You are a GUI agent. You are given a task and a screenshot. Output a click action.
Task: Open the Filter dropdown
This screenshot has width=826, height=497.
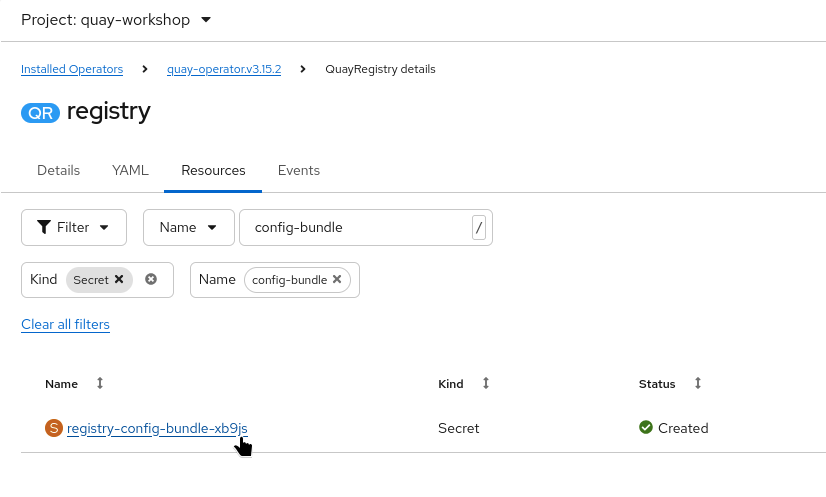coord(74,227)
